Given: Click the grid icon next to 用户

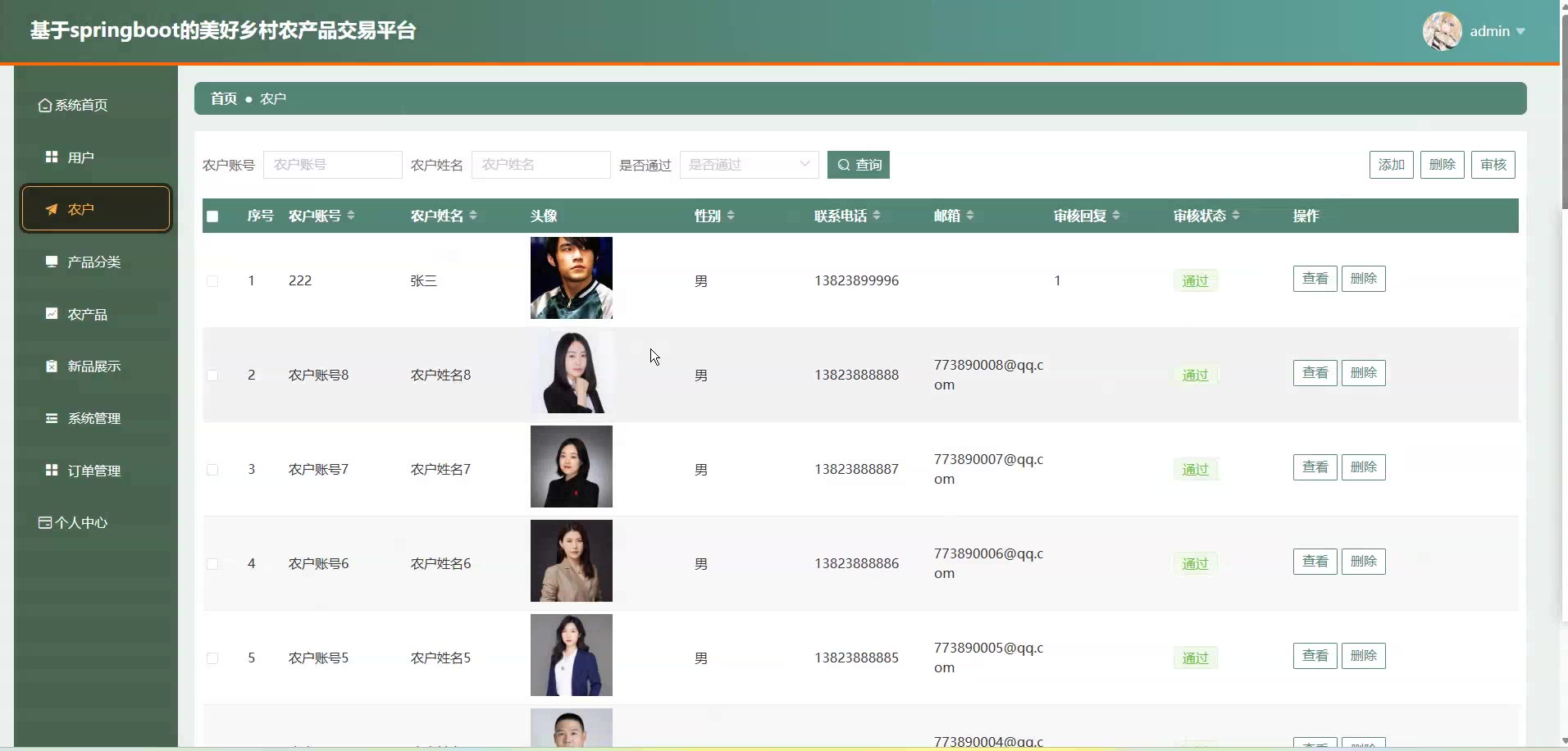Looking at the screenshot, I should point(52,157).
